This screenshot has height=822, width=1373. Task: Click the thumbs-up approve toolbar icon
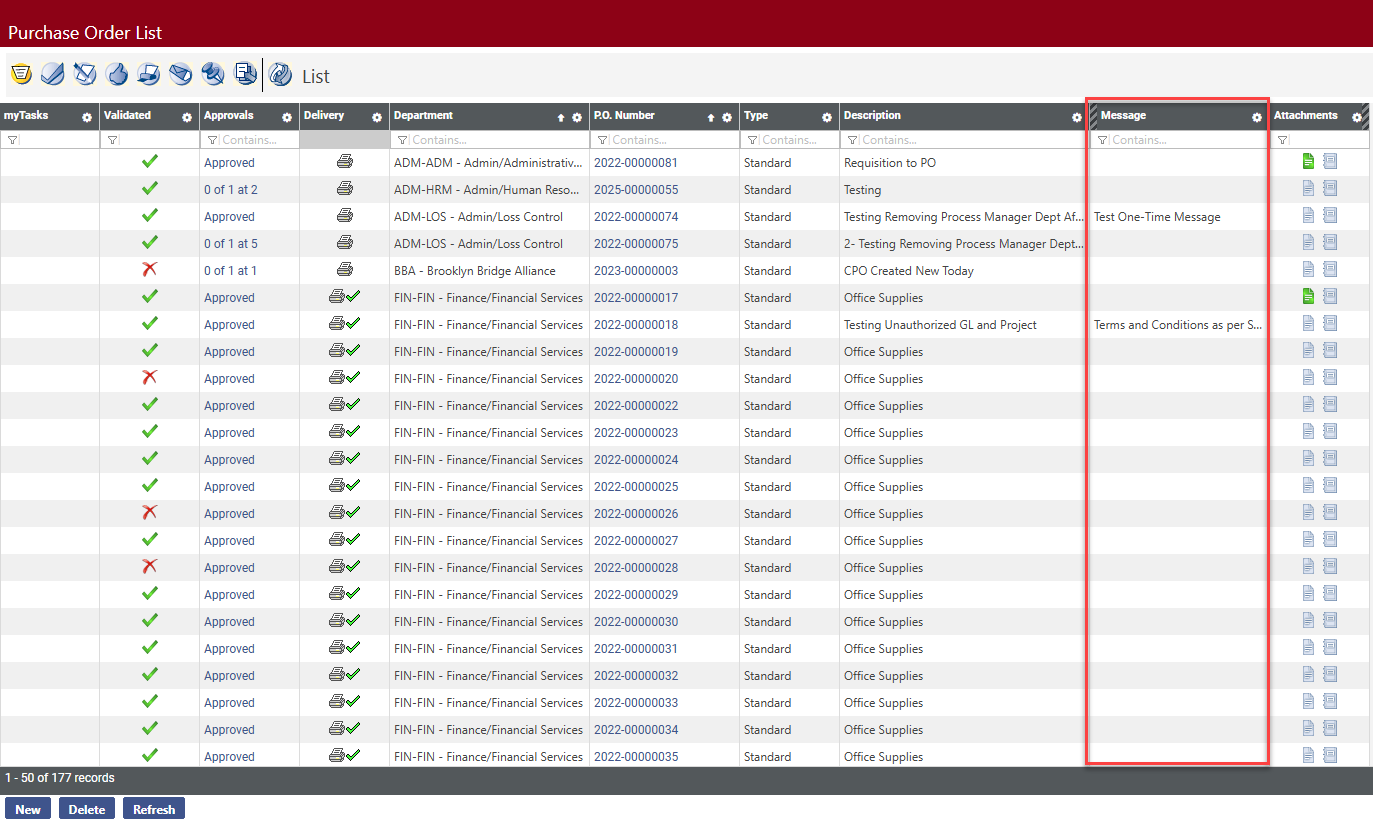click(x=117, y=74)
